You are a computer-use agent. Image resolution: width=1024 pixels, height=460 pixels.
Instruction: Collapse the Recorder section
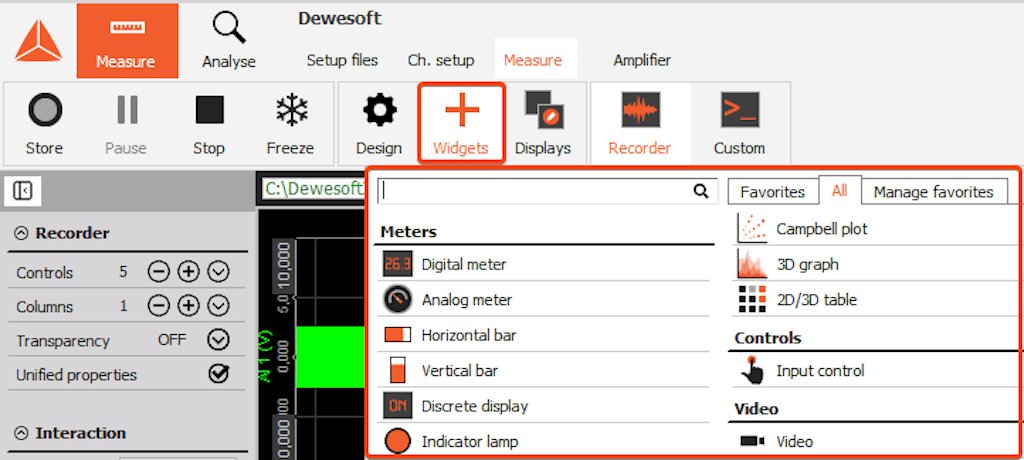coord(22,233)
